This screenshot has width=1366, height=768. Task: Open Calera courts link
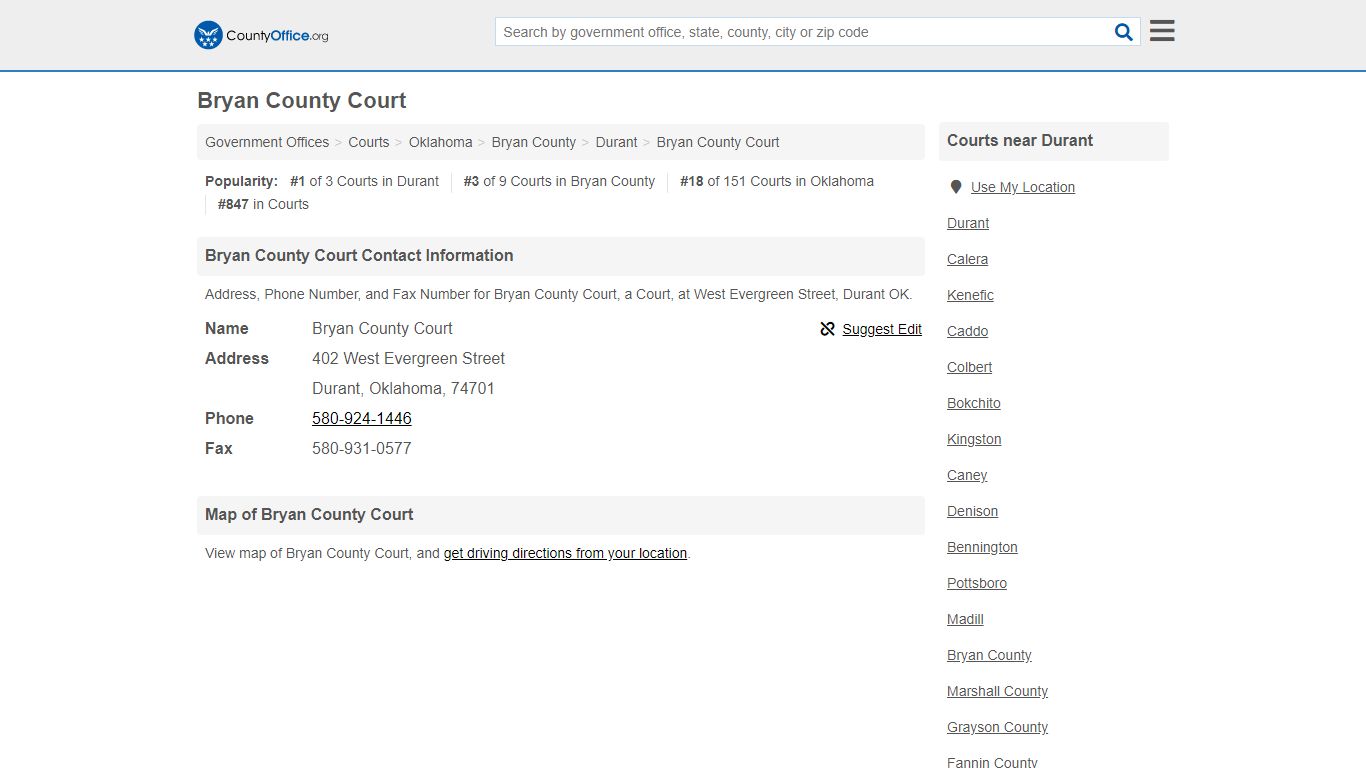[967, 259]
